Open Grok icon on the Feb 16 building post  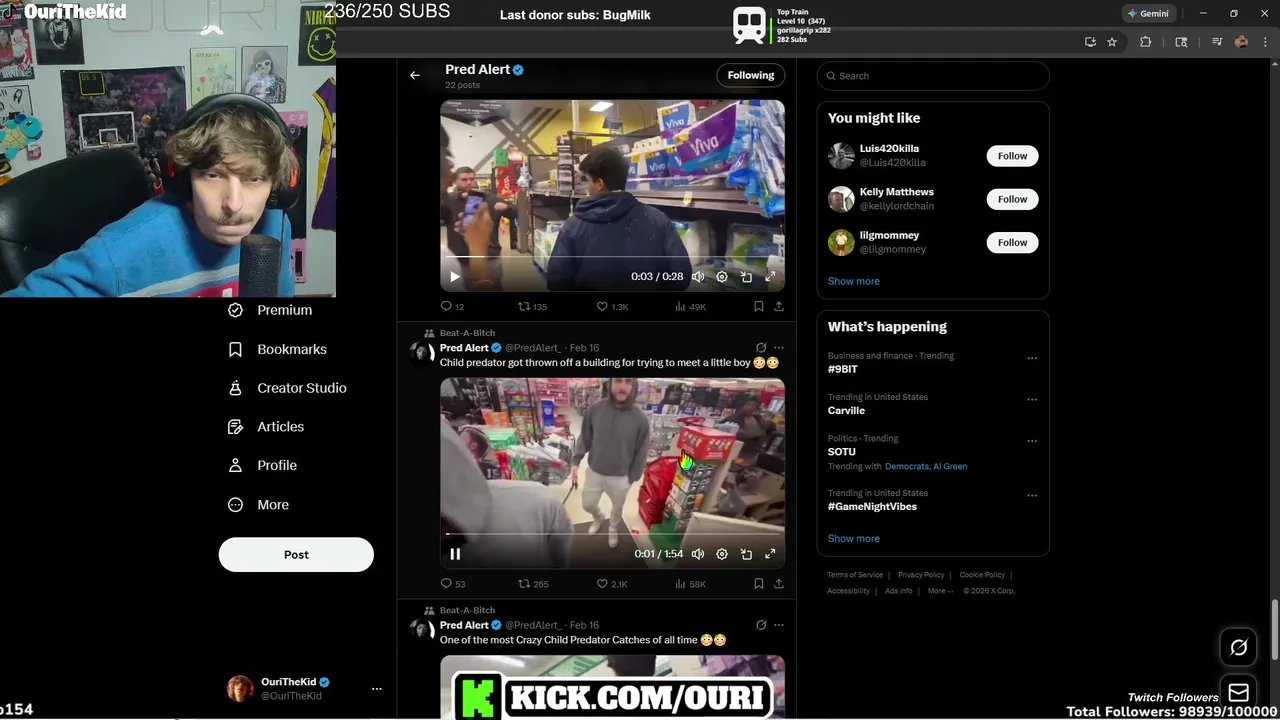click(761, 348)
